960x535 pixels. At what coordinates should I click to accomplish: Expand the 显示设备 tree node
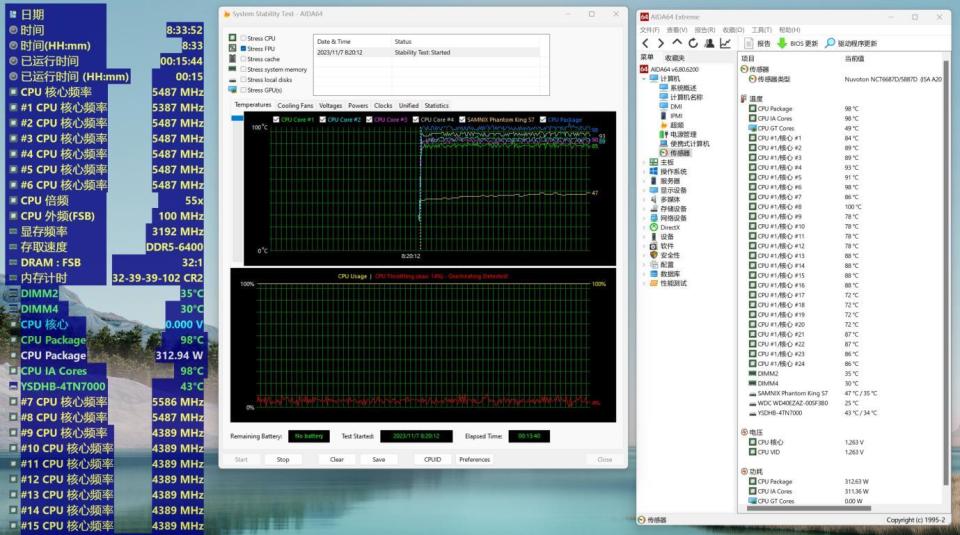coord(644,190)
